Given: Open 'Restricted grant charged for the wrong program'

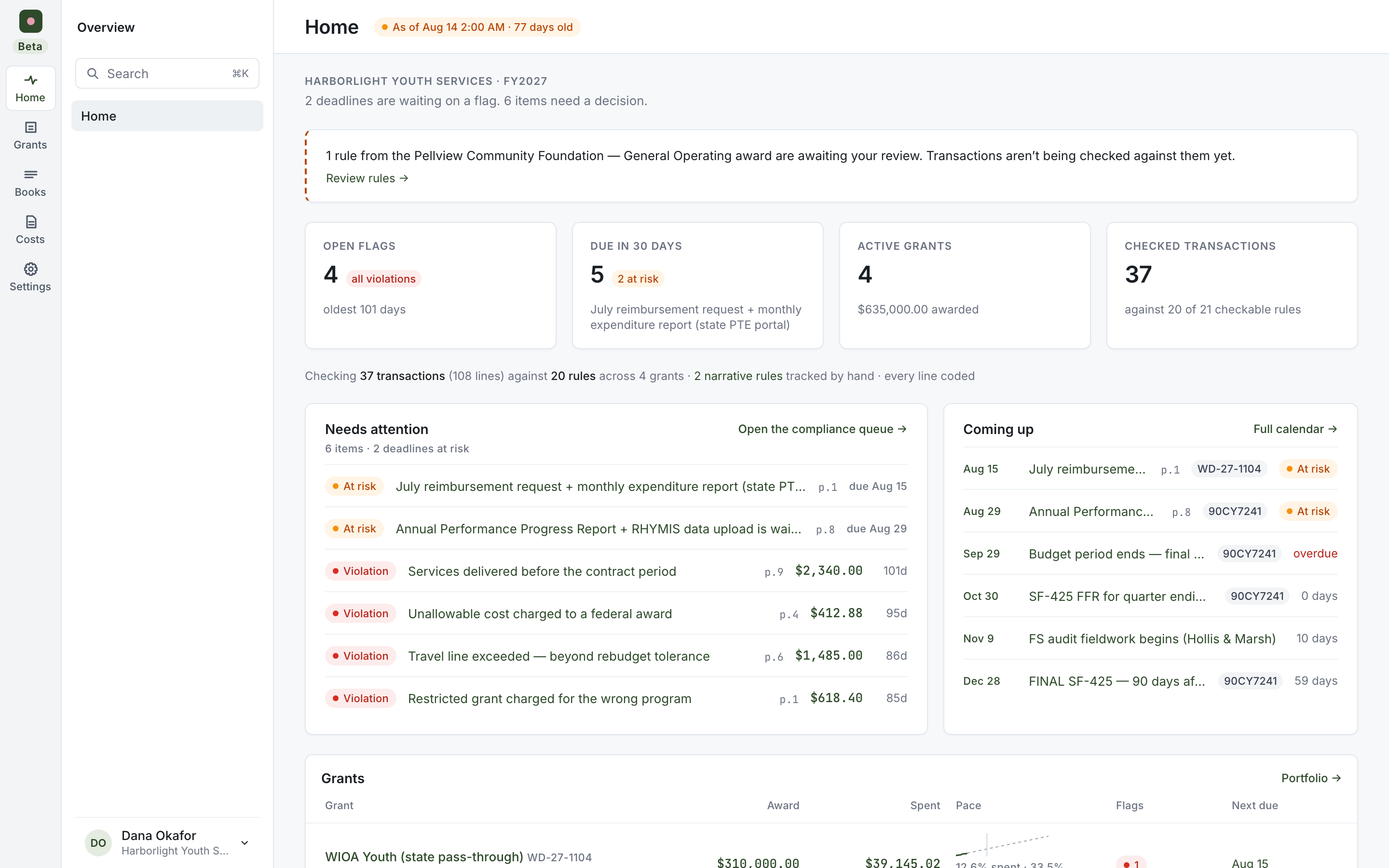Looking at the screenshot, I should (616, 699).
